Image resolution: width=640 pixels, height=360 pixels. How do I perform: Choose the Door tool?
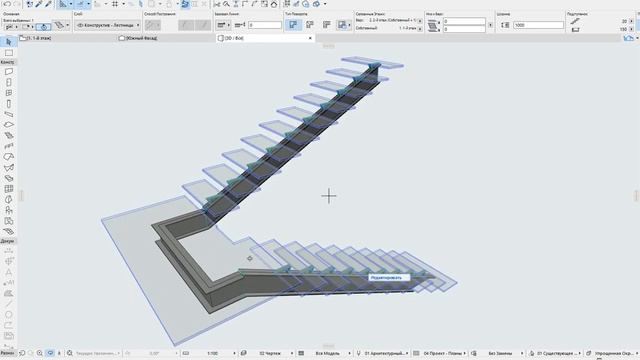9,82
